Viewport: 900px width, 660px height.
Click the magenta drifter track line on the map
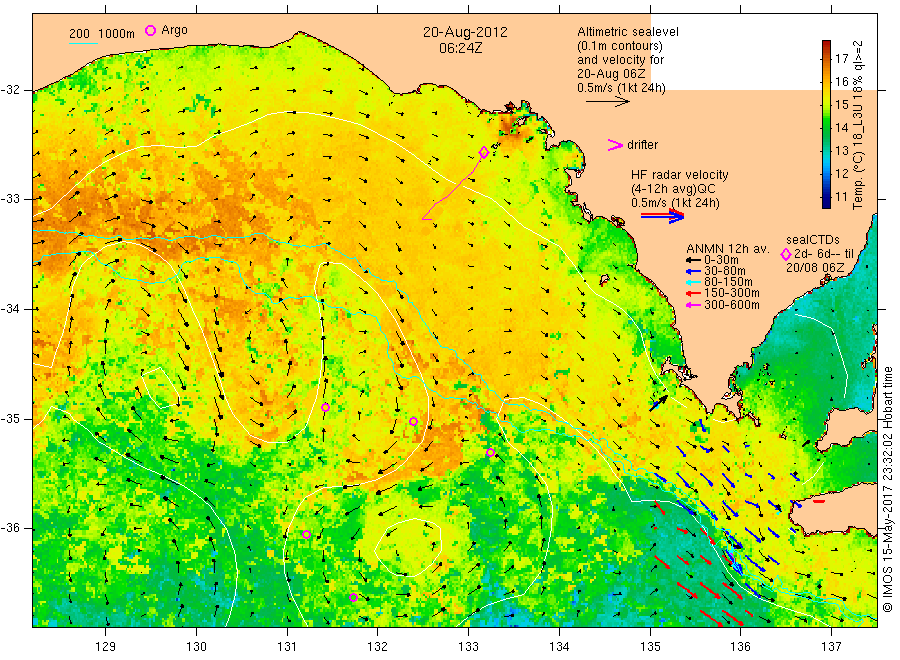click(453, 188)
